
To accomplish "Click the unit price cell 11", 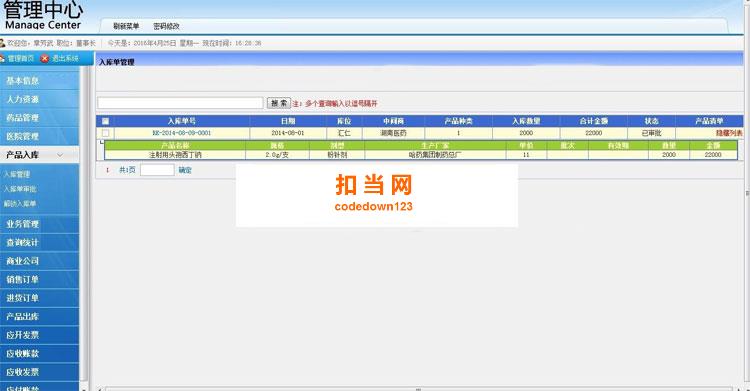I will click(526, 155).
